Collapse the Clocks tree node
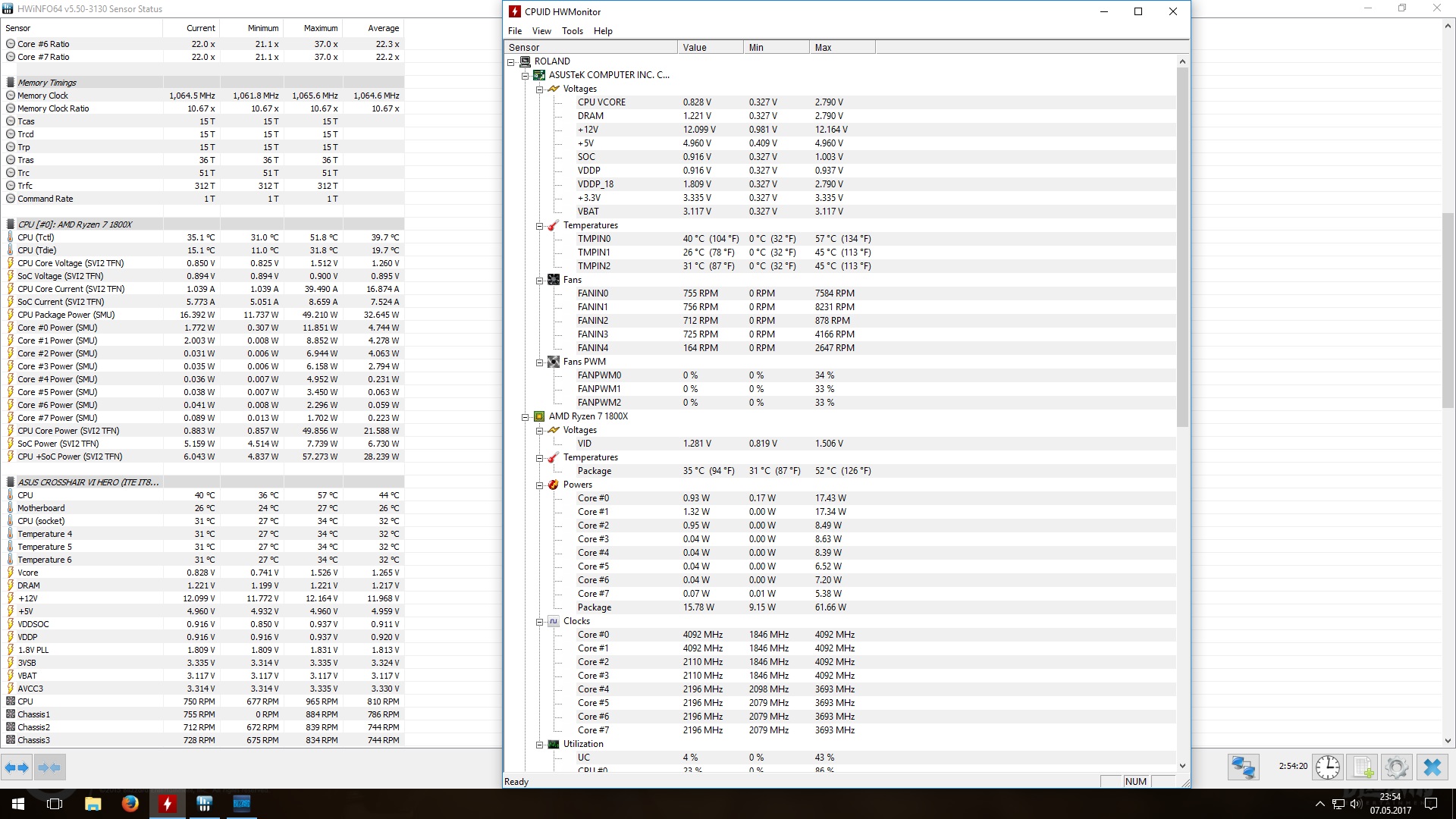 540,621
